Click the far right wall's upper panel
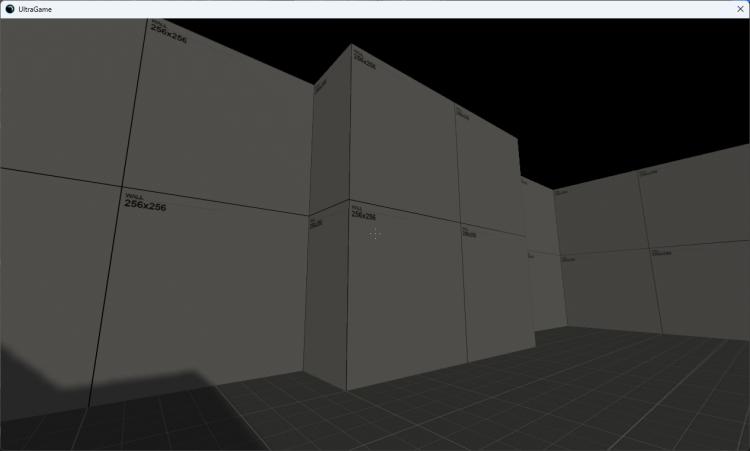This screenshot has width=750, height=451. (690, 205)
